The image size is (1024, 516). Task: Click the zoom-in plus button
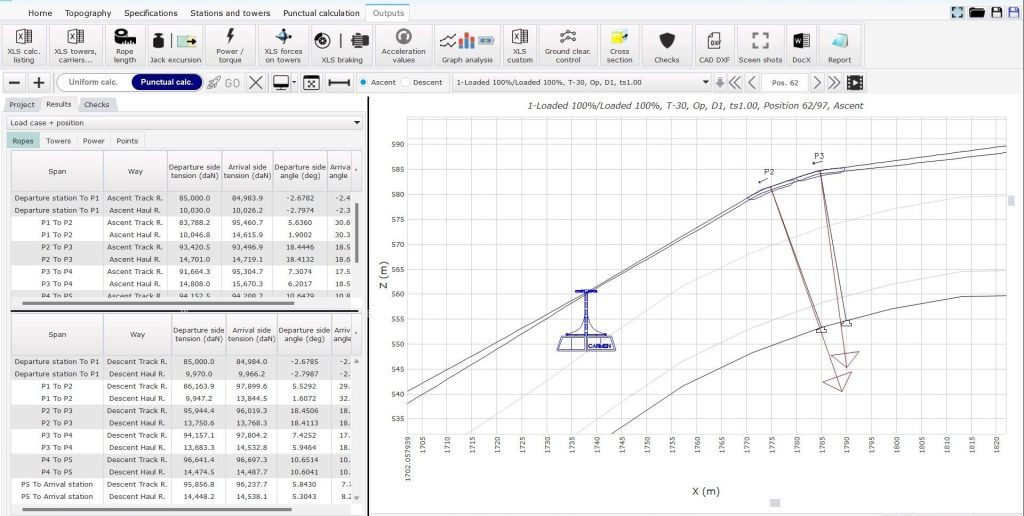click(x=39, y=83)
